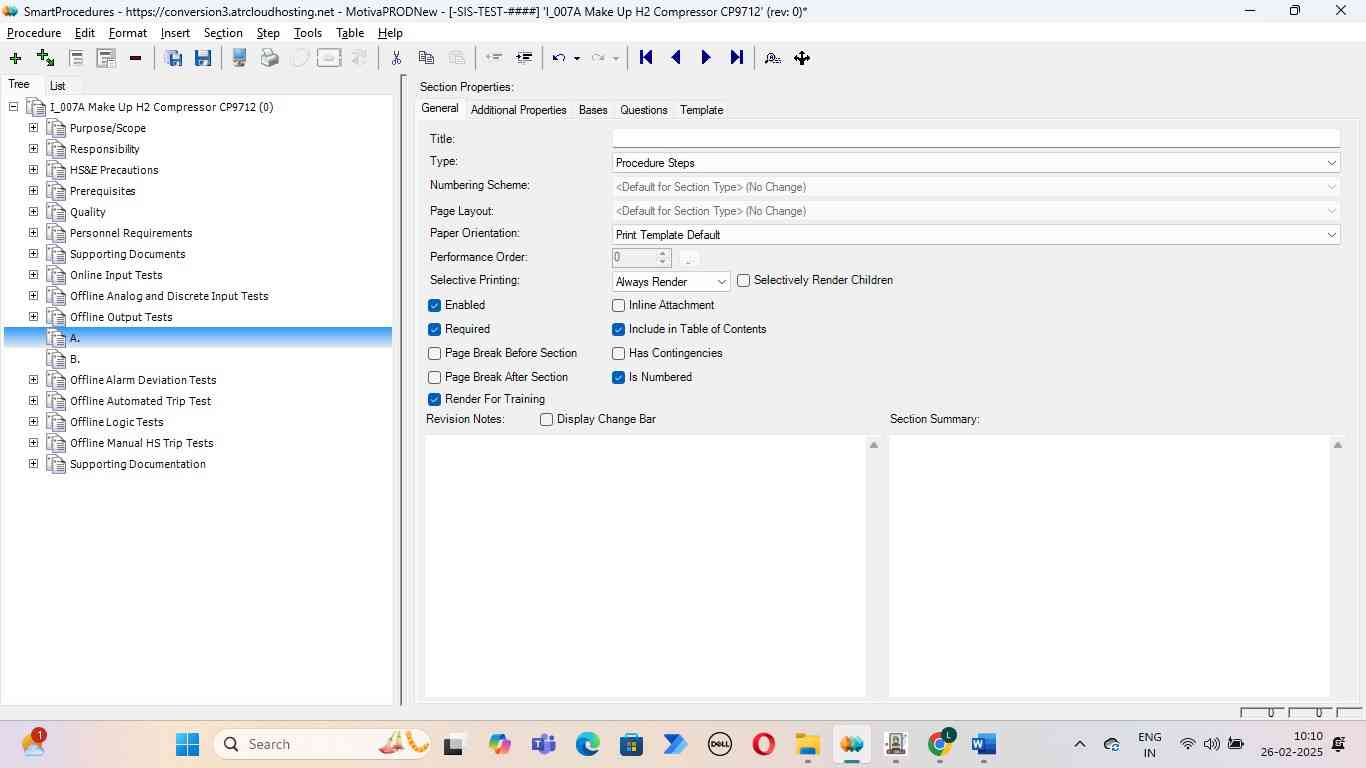Switch to the Additional Properties tab

[518, 110]
